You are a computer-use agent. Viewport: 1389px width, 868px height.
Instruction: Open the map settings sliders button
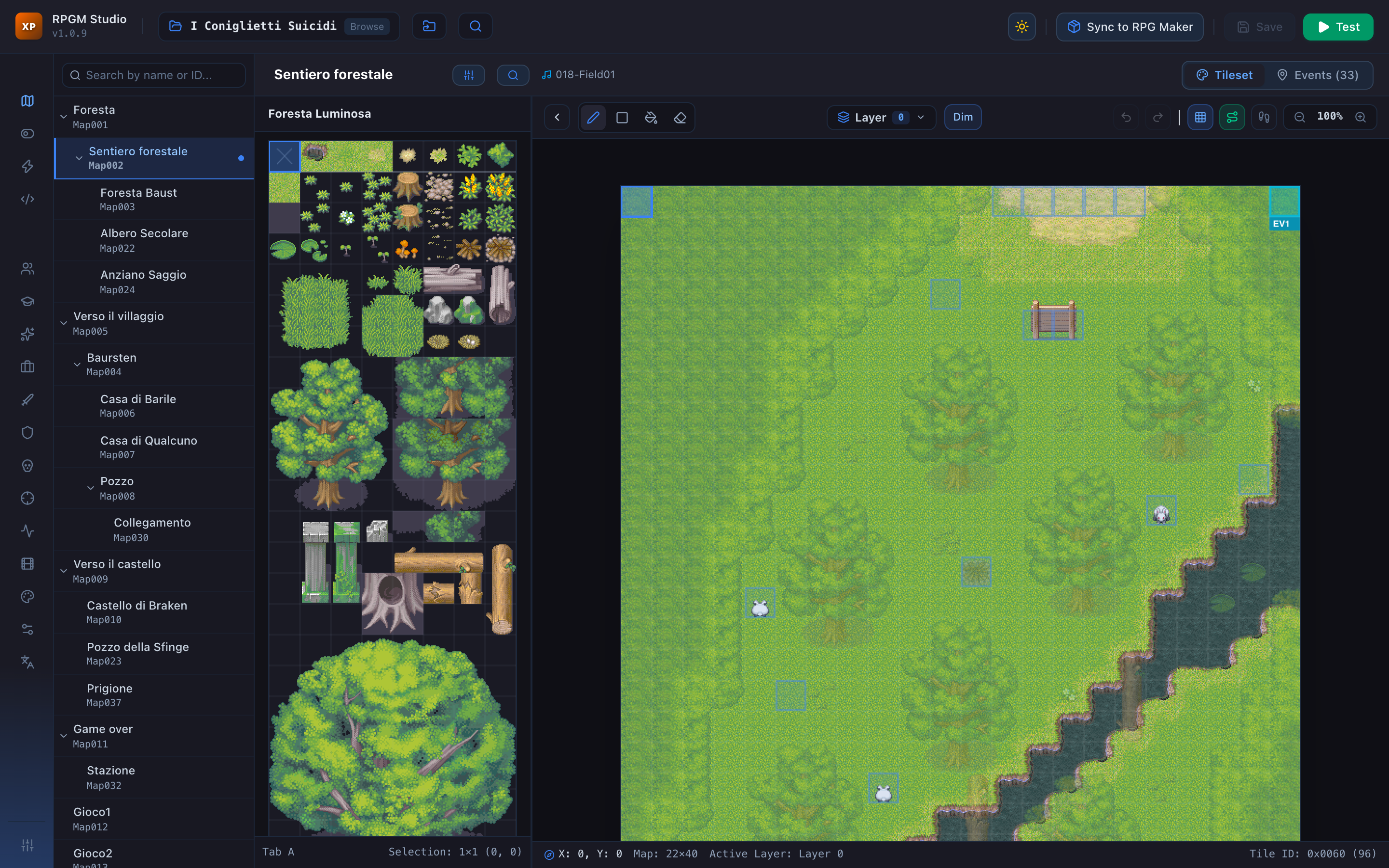coord(468,75)
